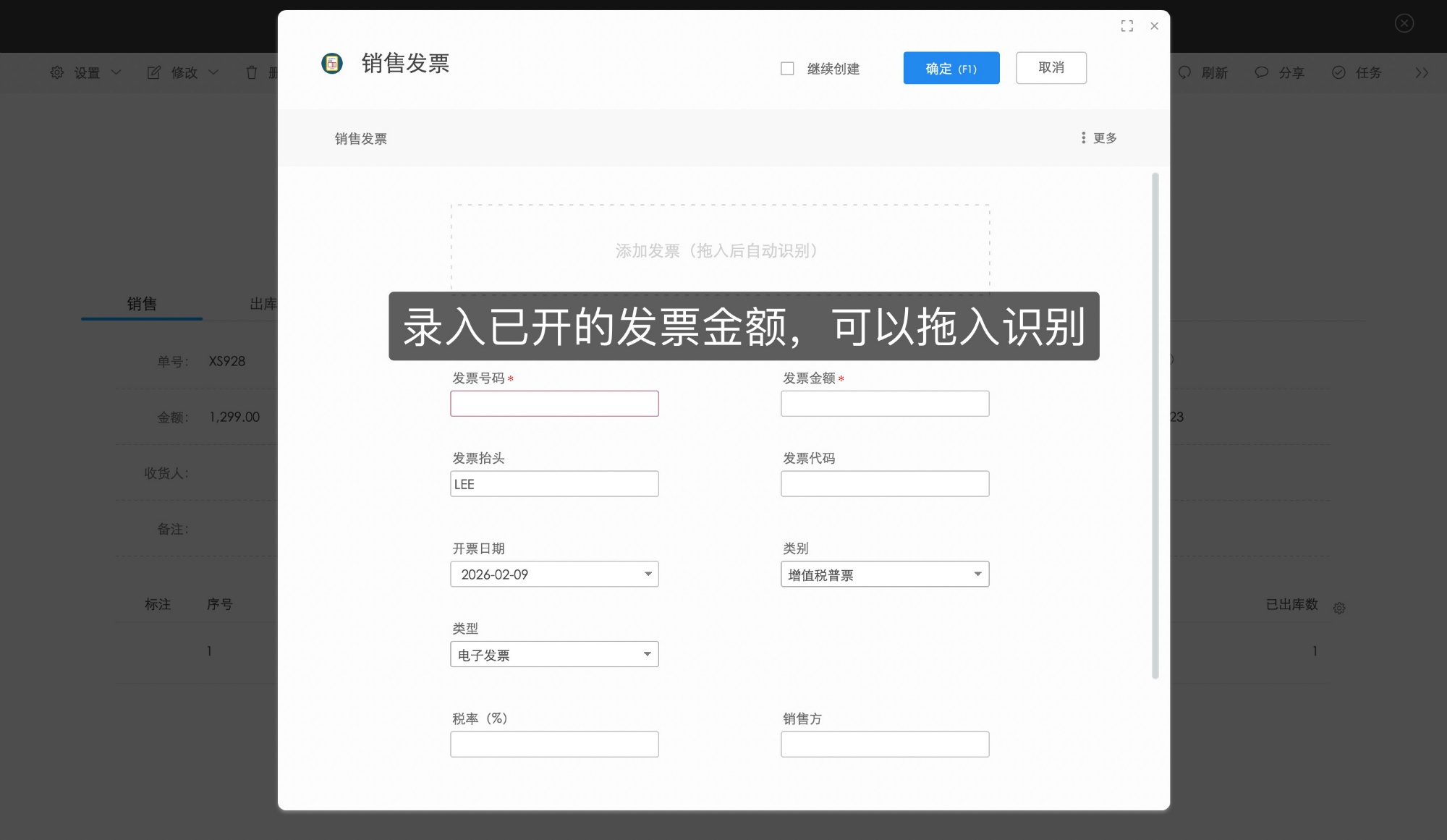The width and height of the screenshot is (1447, 840).
Task: Click the gear icon beside 已出库数 column
Action: tap(1339, 608)
